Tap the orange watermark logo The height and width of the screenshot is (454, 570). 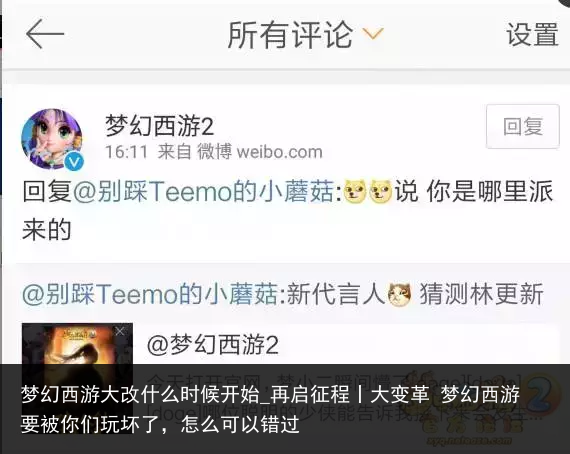481,408
